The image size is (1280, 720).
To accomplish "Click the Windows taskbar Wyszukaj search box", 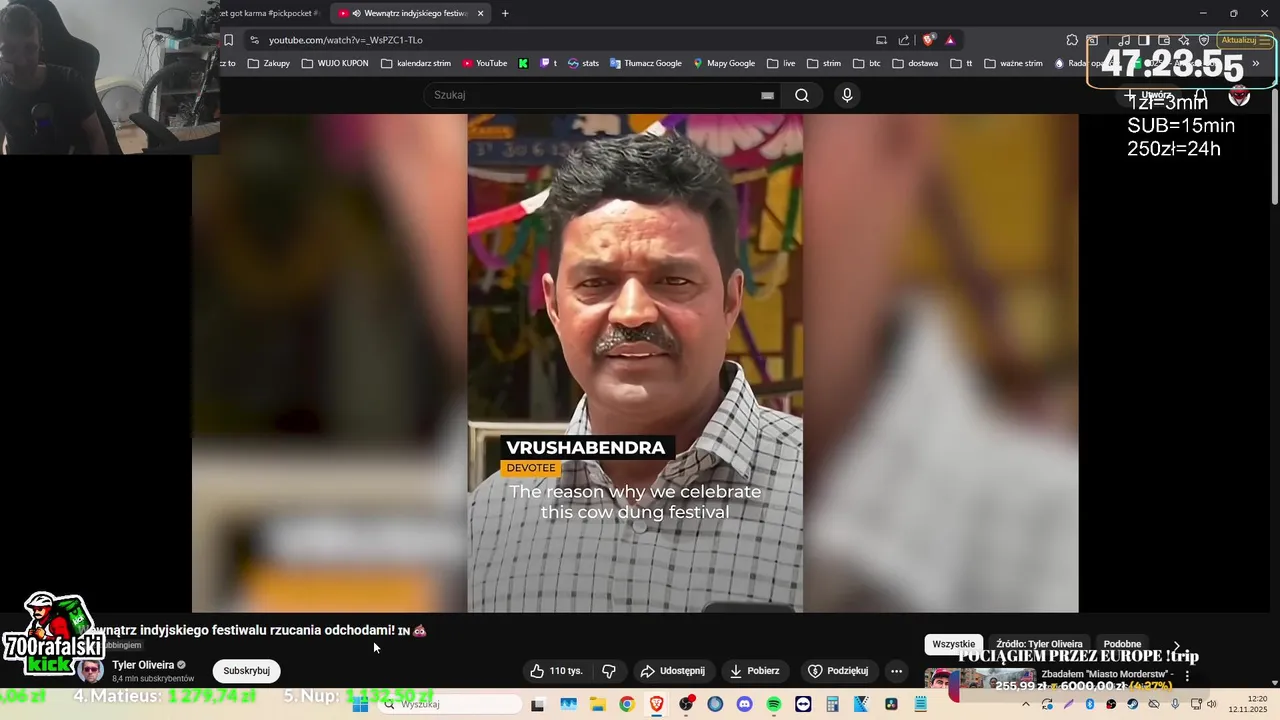I will point(450,704).
